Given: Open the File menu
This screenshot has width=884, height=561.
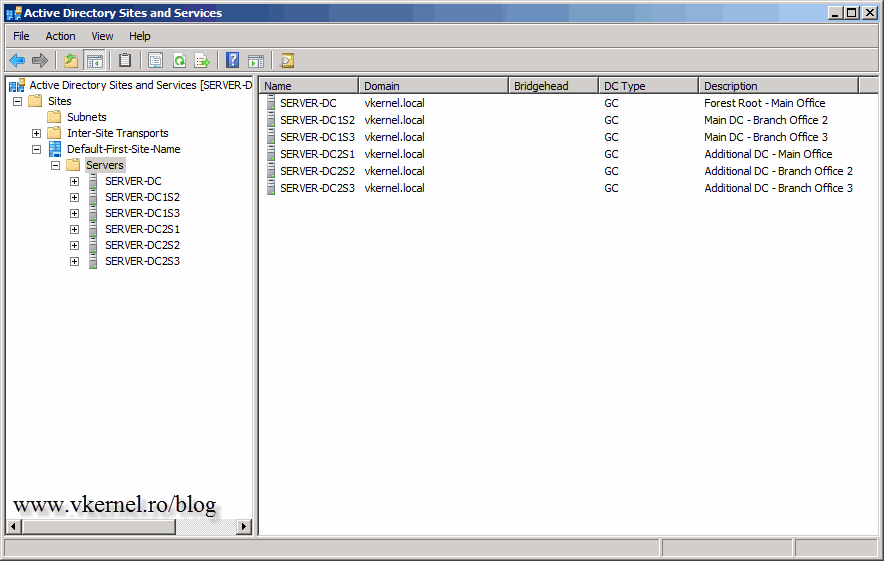Looking at the screenshot, I should point(21,36).
